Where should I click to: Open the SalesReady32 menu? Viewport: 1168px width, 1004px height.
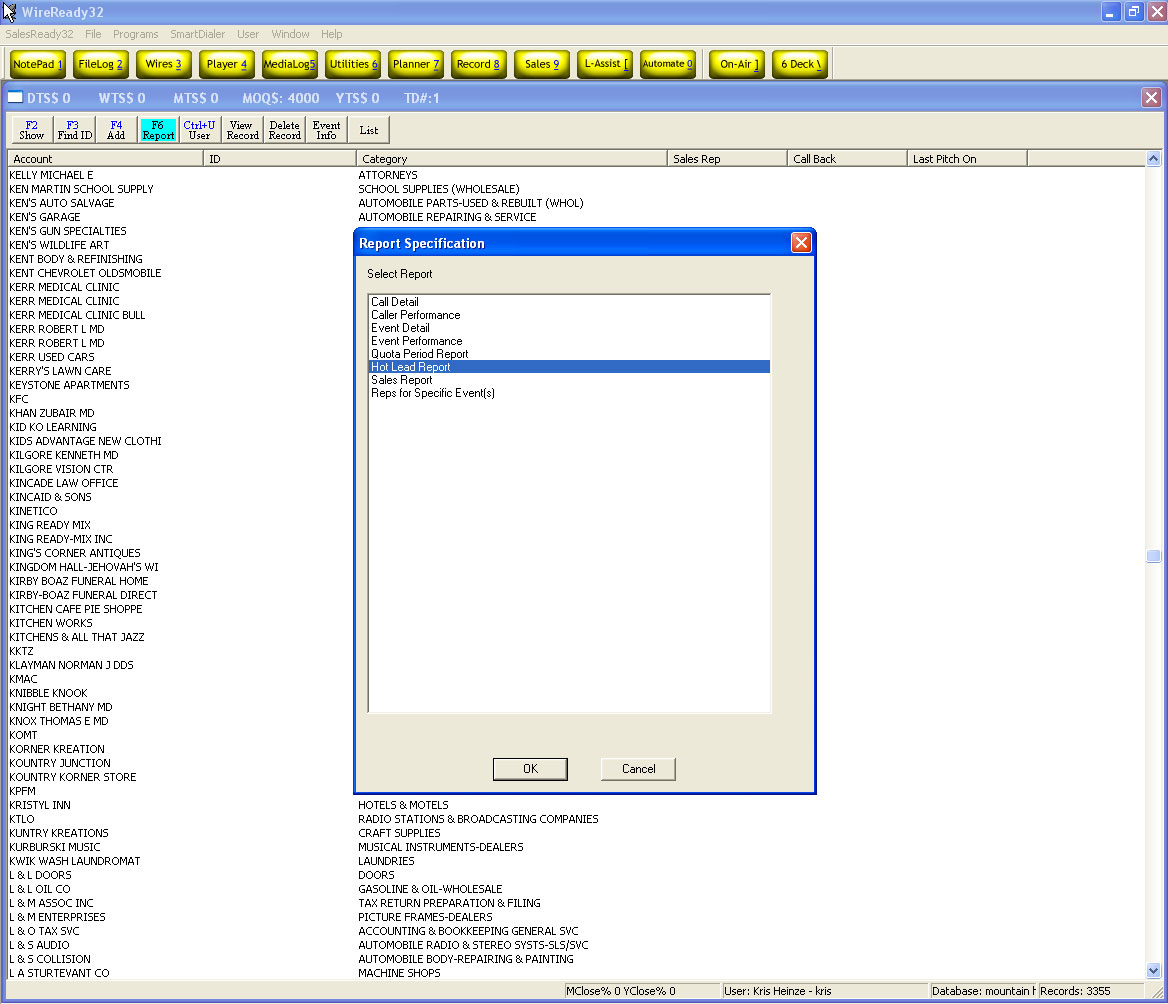click(39, 34)
